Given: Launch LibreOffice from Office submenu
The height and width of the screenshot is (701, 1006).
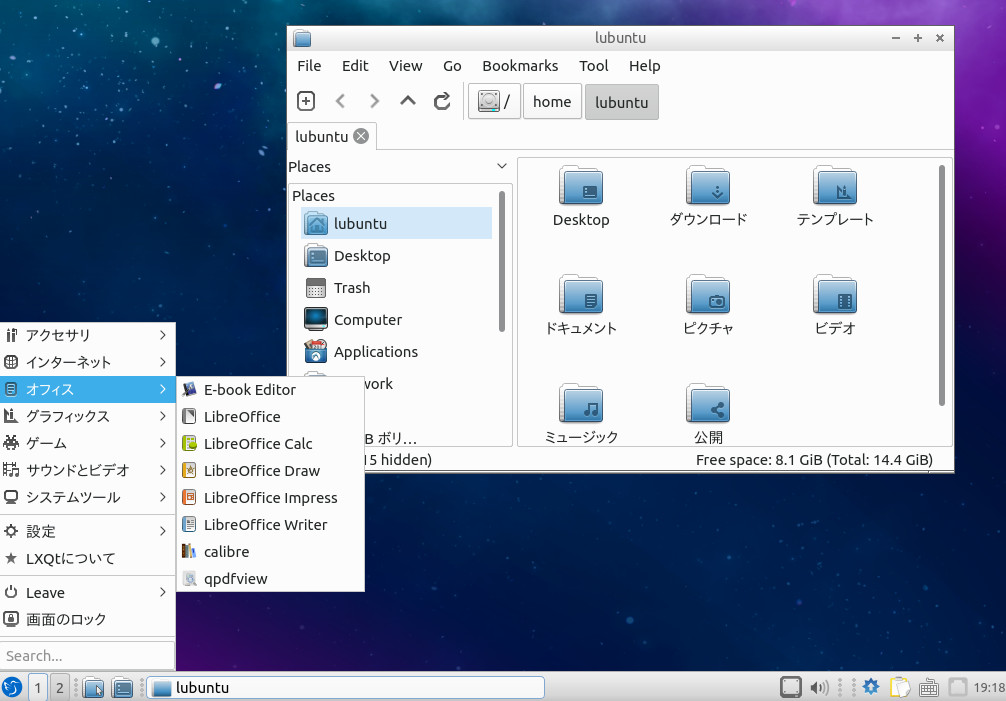Looking at the screenshot, I should 270,416.
